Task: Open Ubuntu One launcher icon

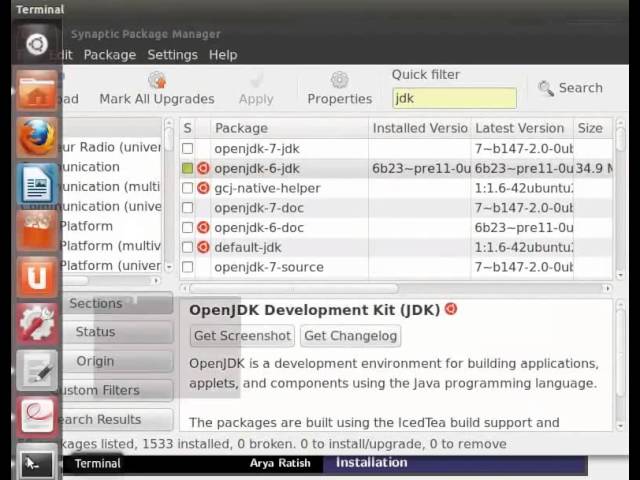Action: pyautogui.click(x=37, y=277)
